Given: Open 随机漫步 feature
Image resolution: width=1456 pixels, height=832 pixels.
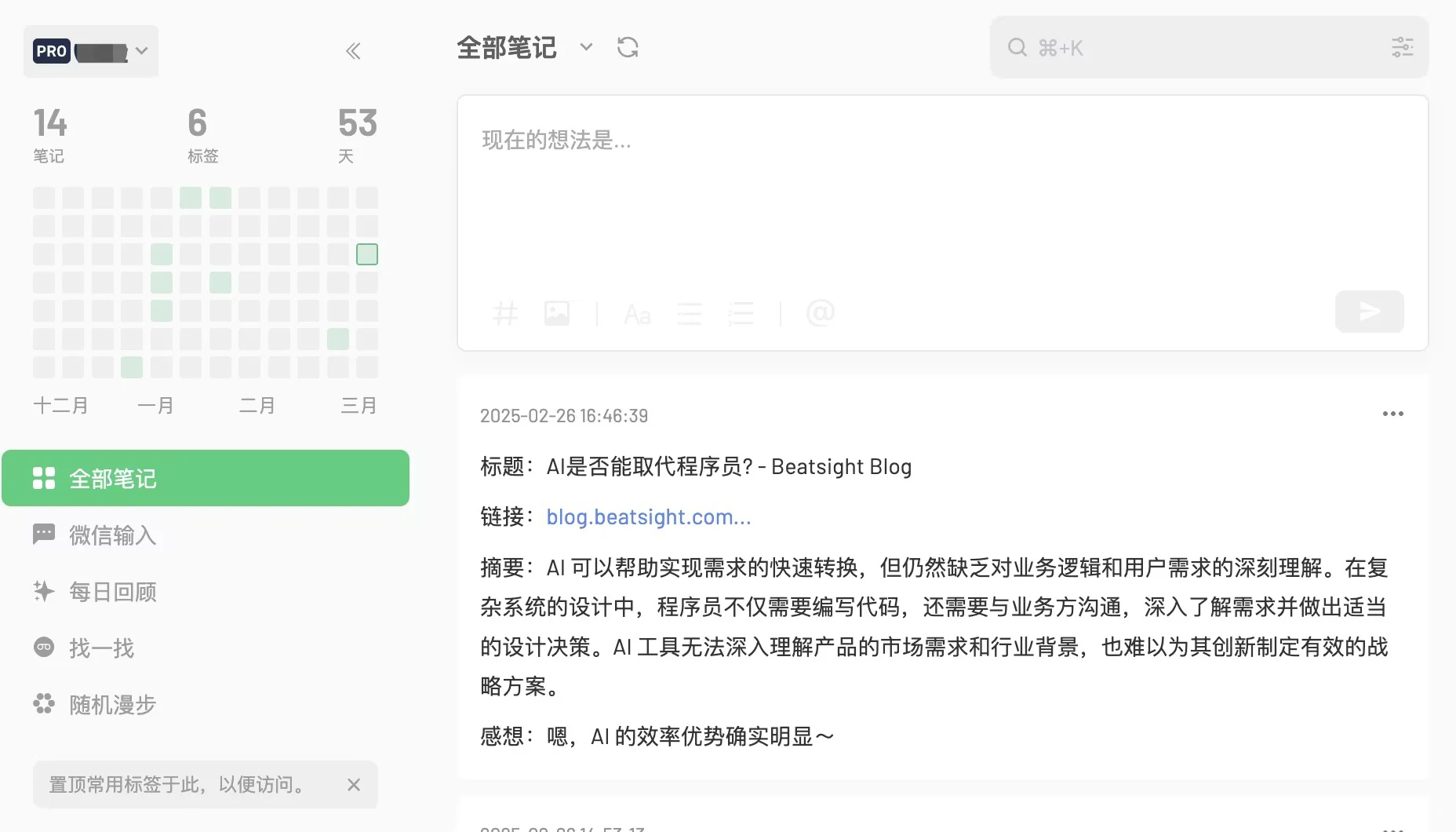Looking at the screenshot, I should coord(112,704).
